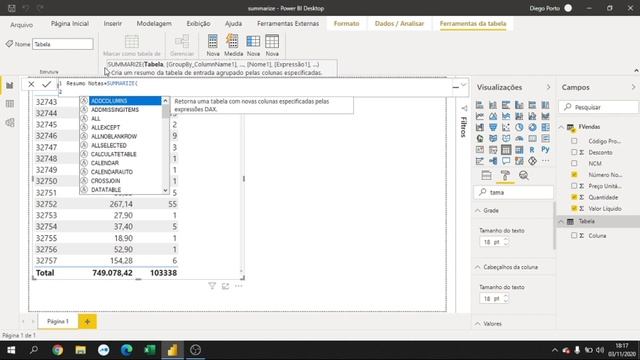640x360 pixels.
Task: Select the Q&A speech bubble visual
Action: pos(506,161)
